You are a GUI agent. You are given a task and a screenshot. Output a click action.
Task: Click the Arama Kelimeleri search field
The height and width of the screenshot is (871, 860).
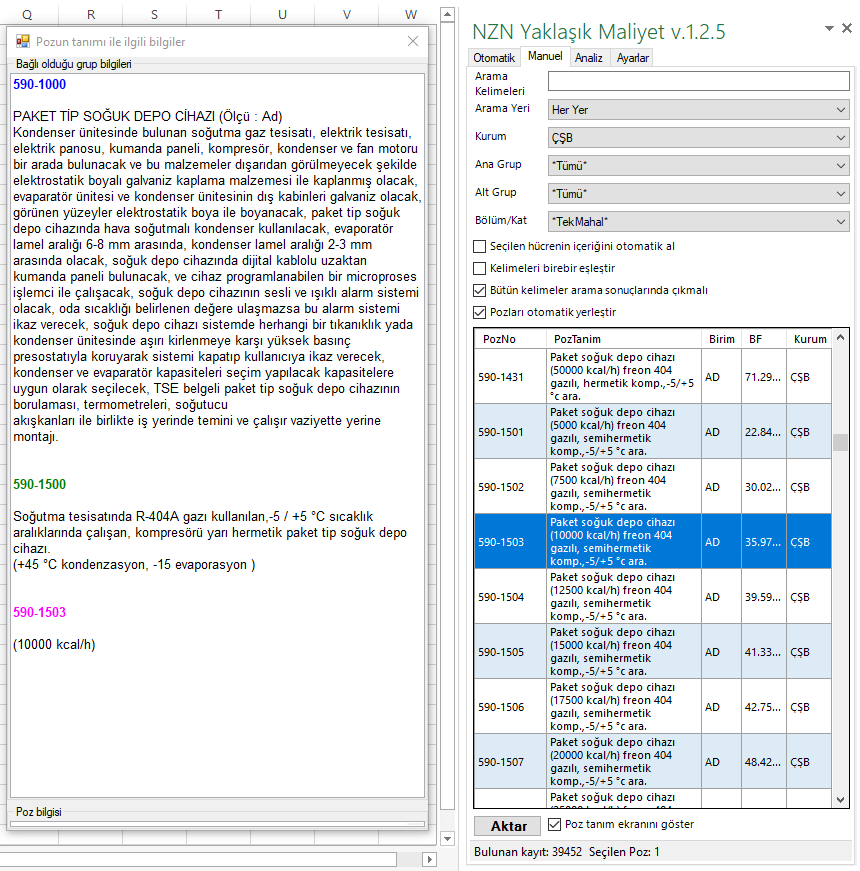698,81
